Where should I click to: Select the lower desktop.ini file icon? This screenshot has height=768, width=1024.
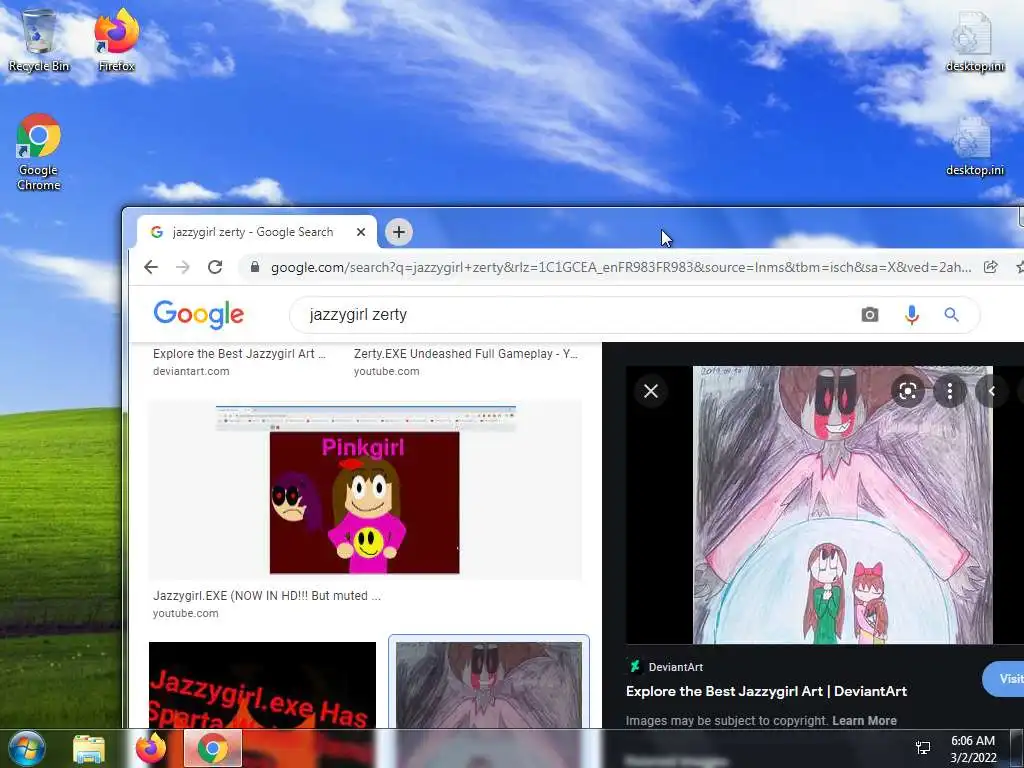974,146
